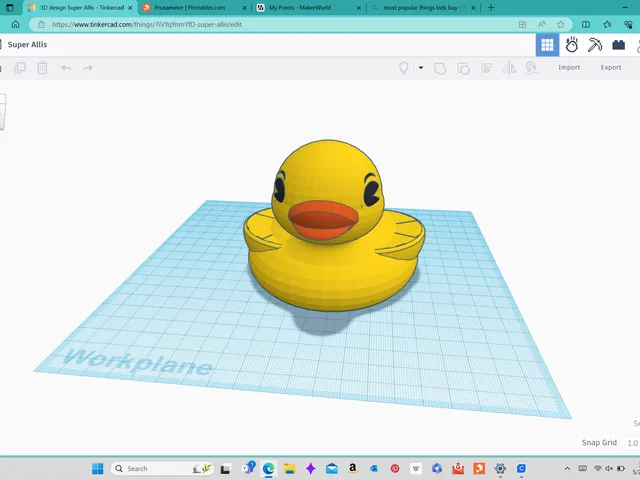640x480 pixels.
Task: View site information lock icon
Action: click(41, 24)
